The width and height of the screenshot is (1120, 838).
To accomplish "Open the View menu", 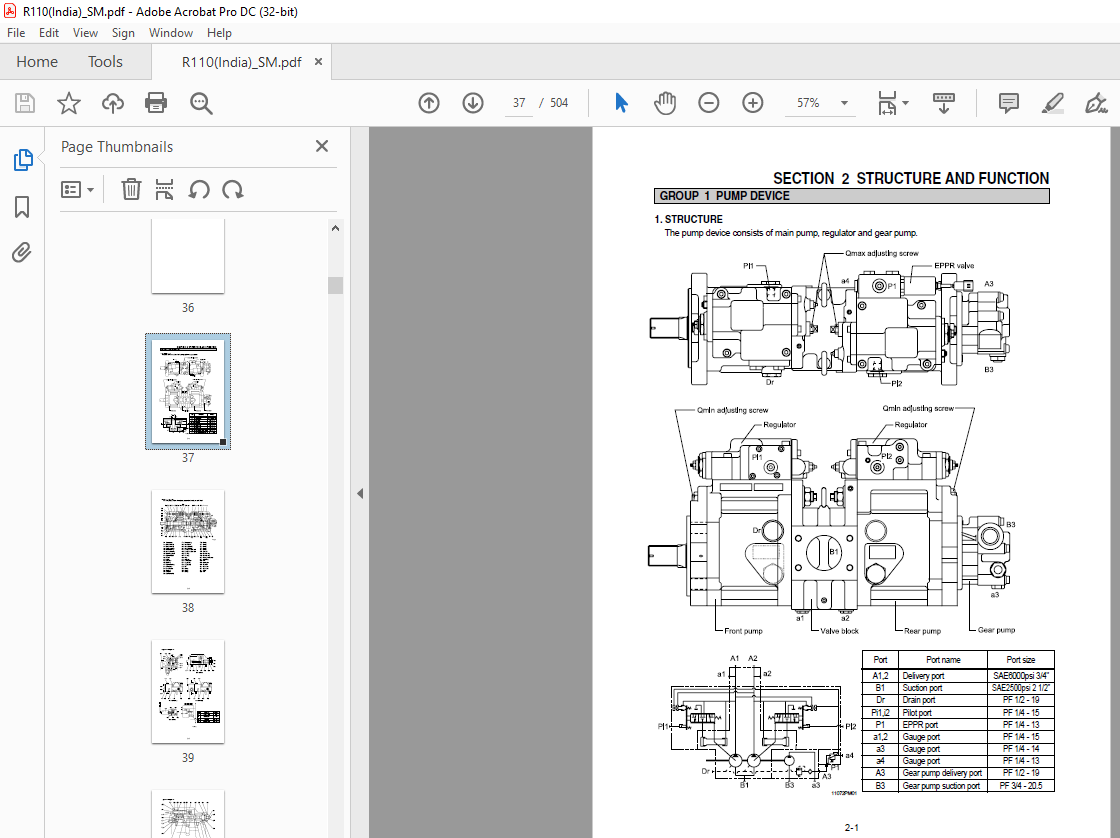I will point(85,33).
